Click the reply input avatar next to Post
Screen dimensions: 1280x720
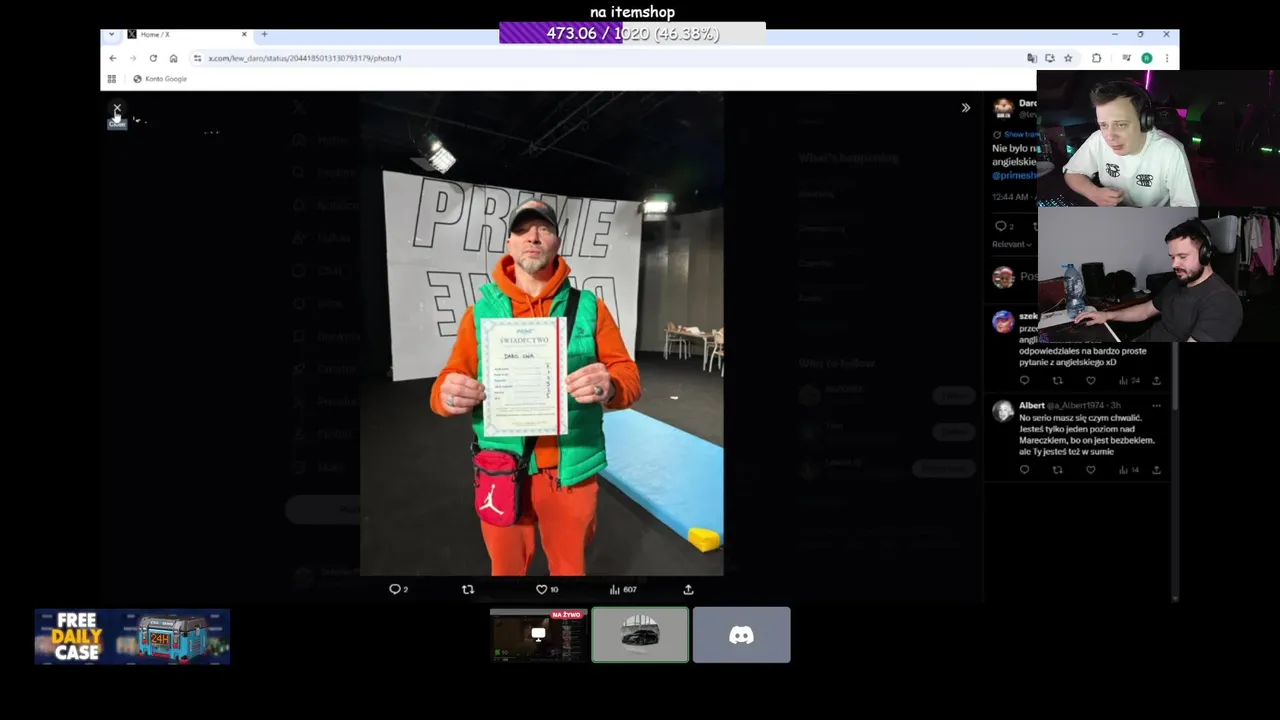tap(1003, 277)
